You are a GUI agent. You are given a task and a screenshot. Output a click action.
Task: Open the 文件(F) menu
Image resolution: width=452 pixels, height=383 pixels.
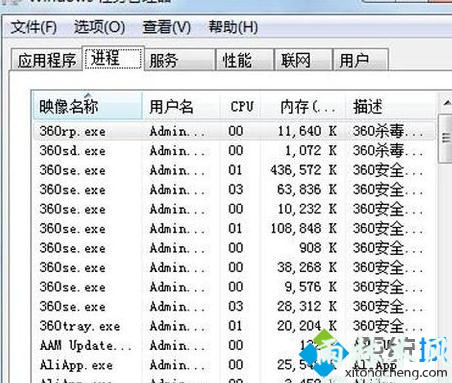(33, 27)
